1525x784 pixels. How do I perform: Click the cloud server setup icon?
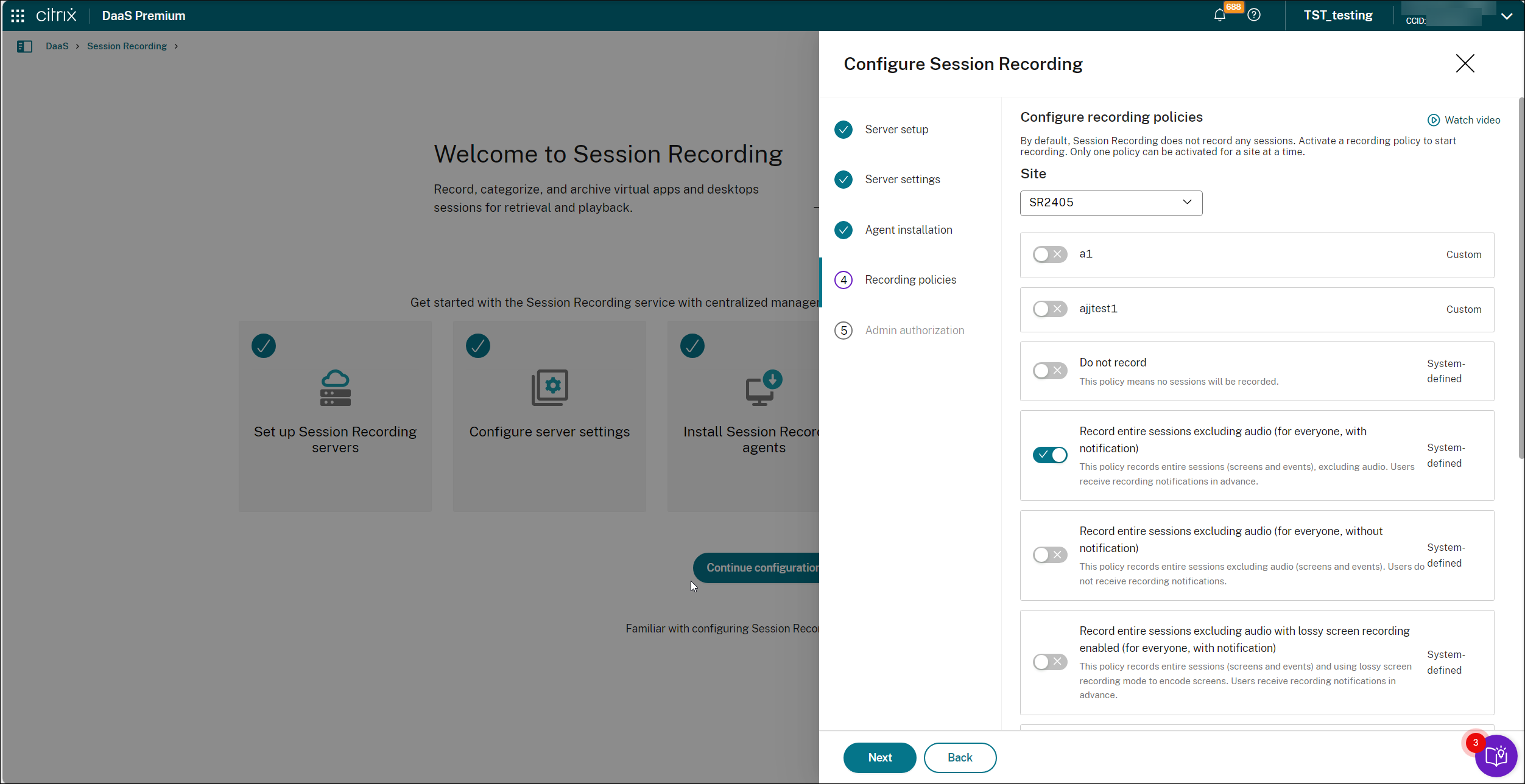[335, 388]
